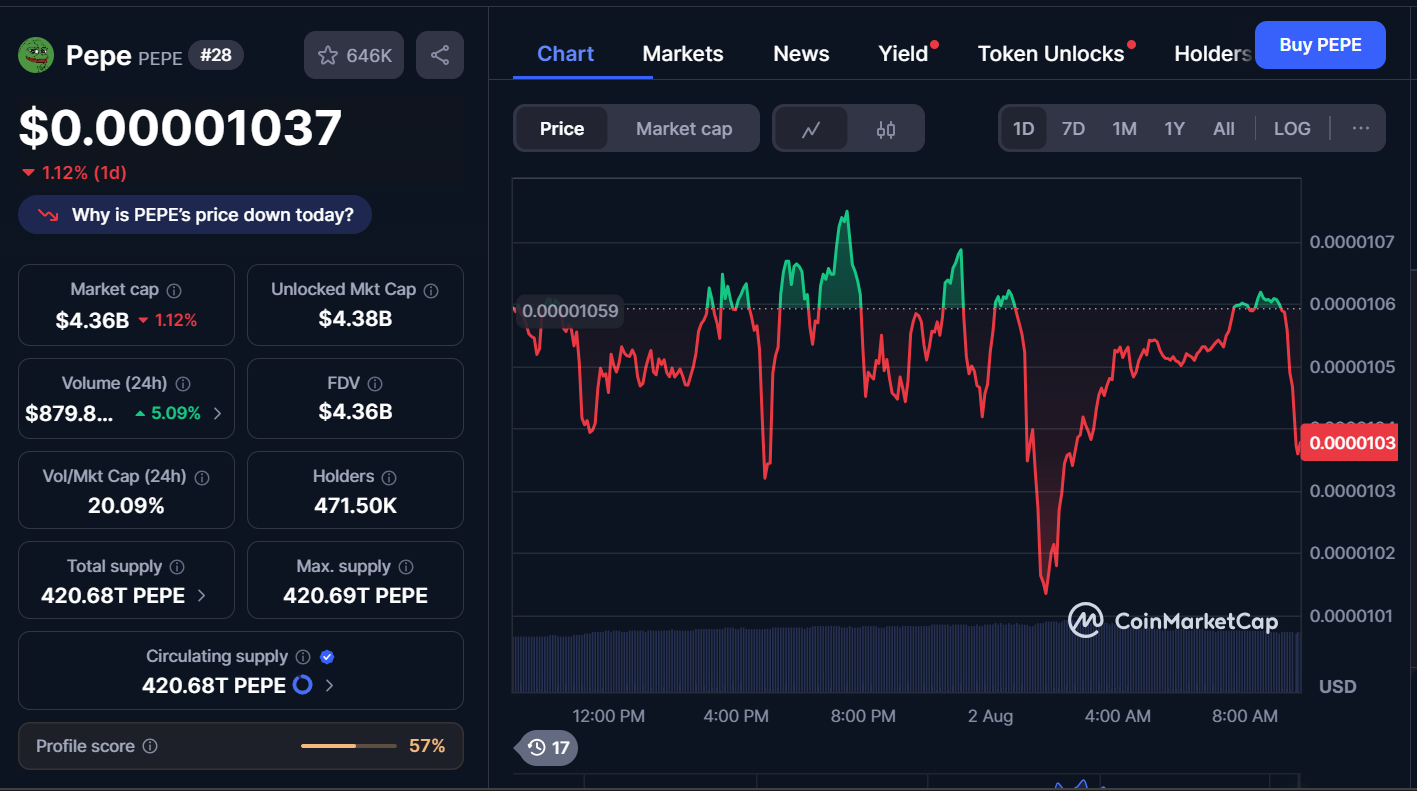This screenshot has width=1417, height=791.
Task: Open the Token Unlocks tab
Action: click(x=1051, y=54)
